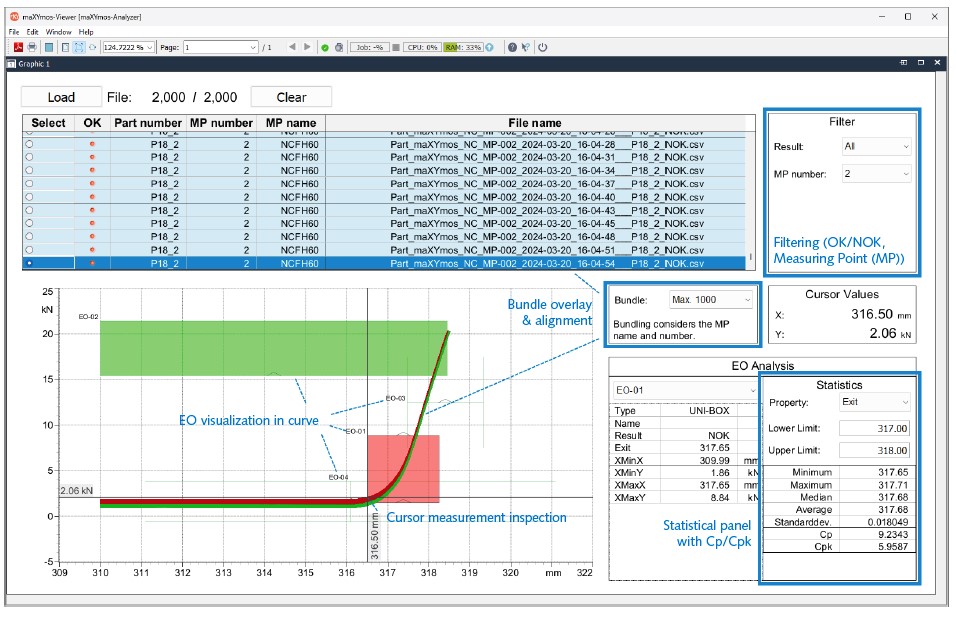This screenshot has height=617, width=957.
Task: Select radio button for 16-04-40 file row
Action: tap(30, 197)
